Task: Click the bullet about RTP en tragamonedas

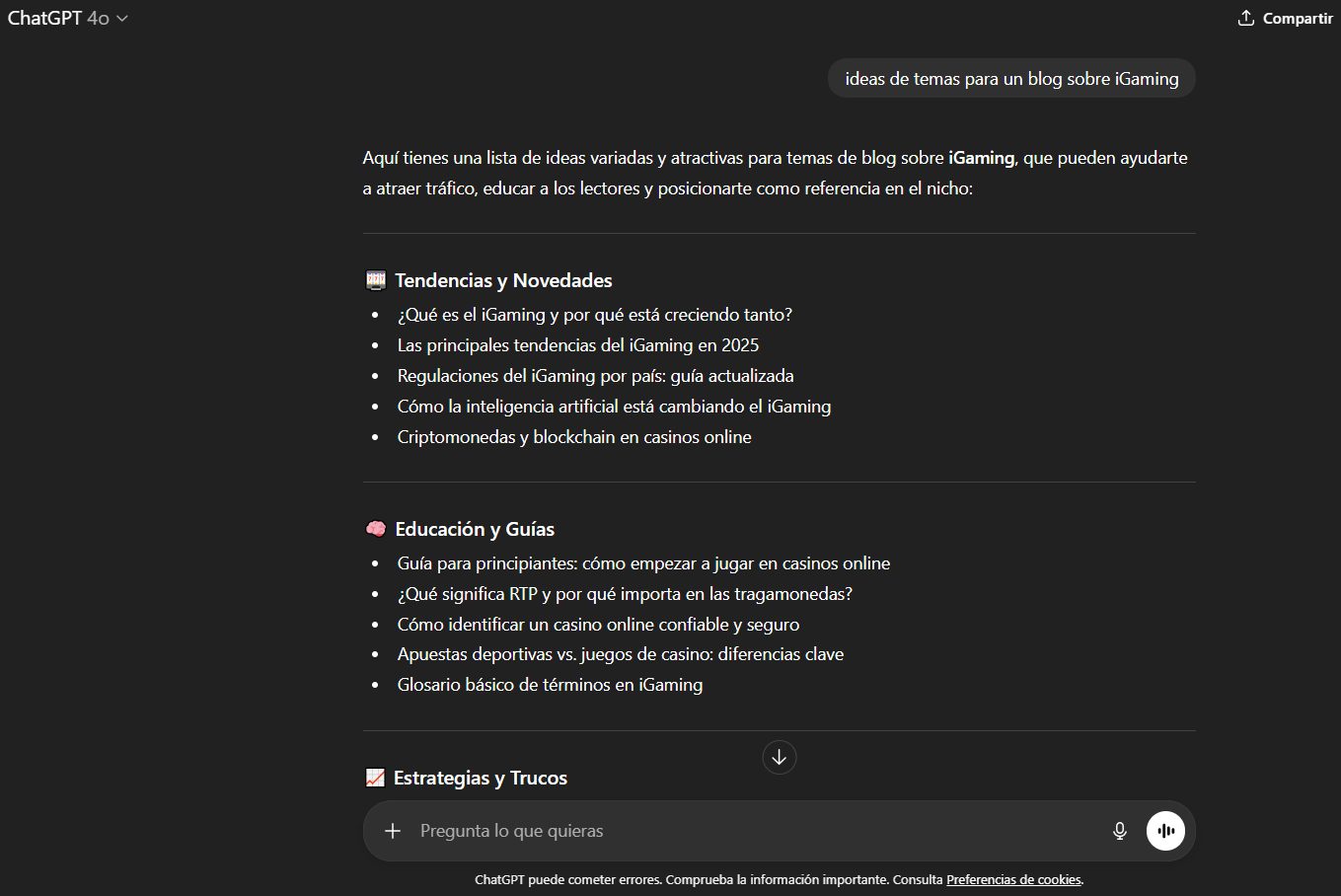Action: point(625,593)
